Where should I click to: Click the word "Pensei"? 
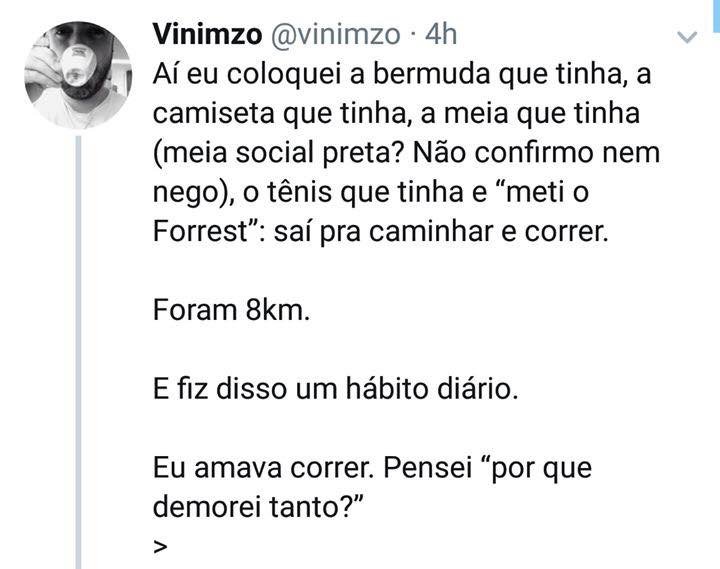[428, 468]
